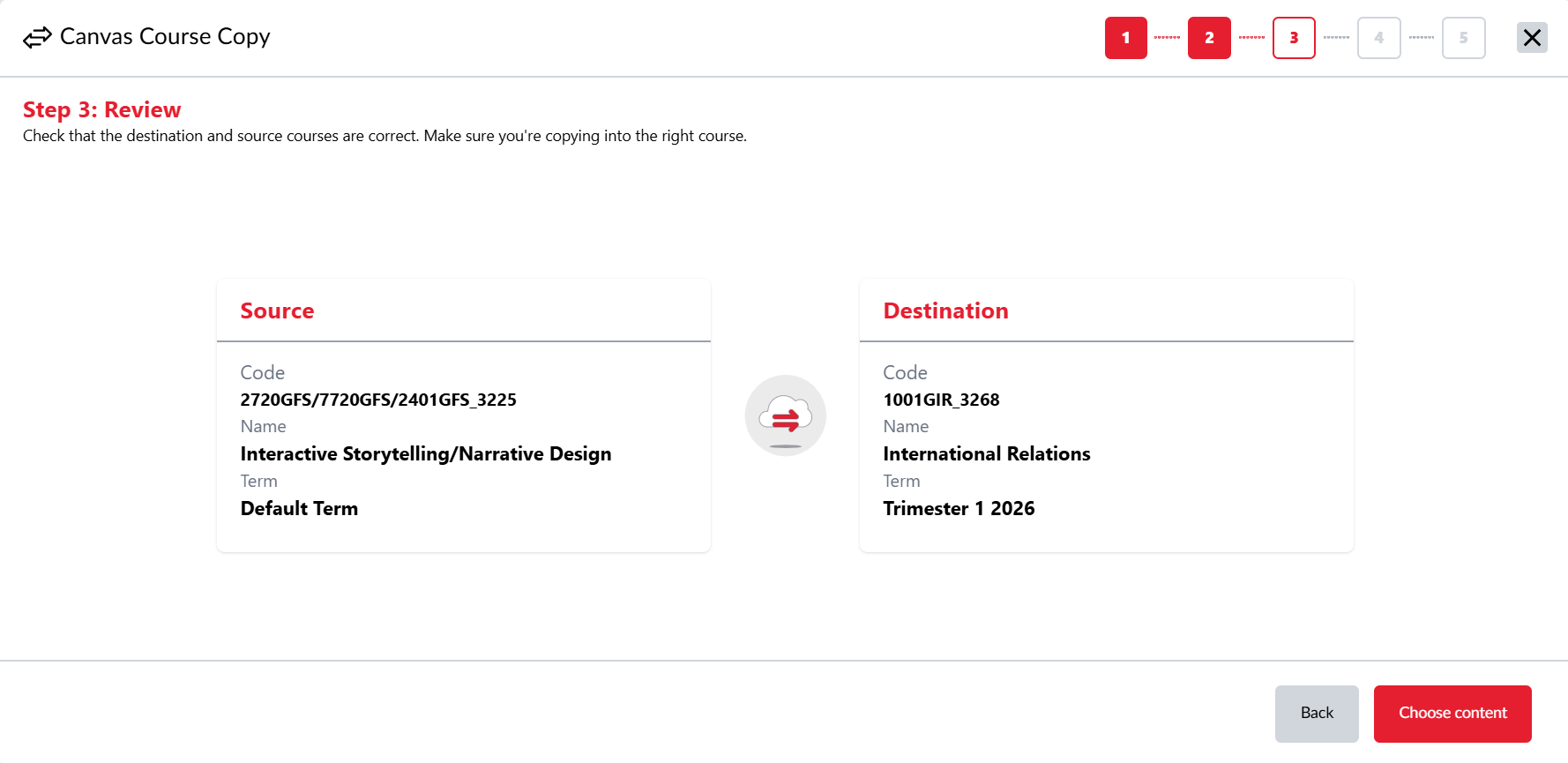Click the step 5 indicator
1568x763 pixels.
click(x=1463, y=38)
